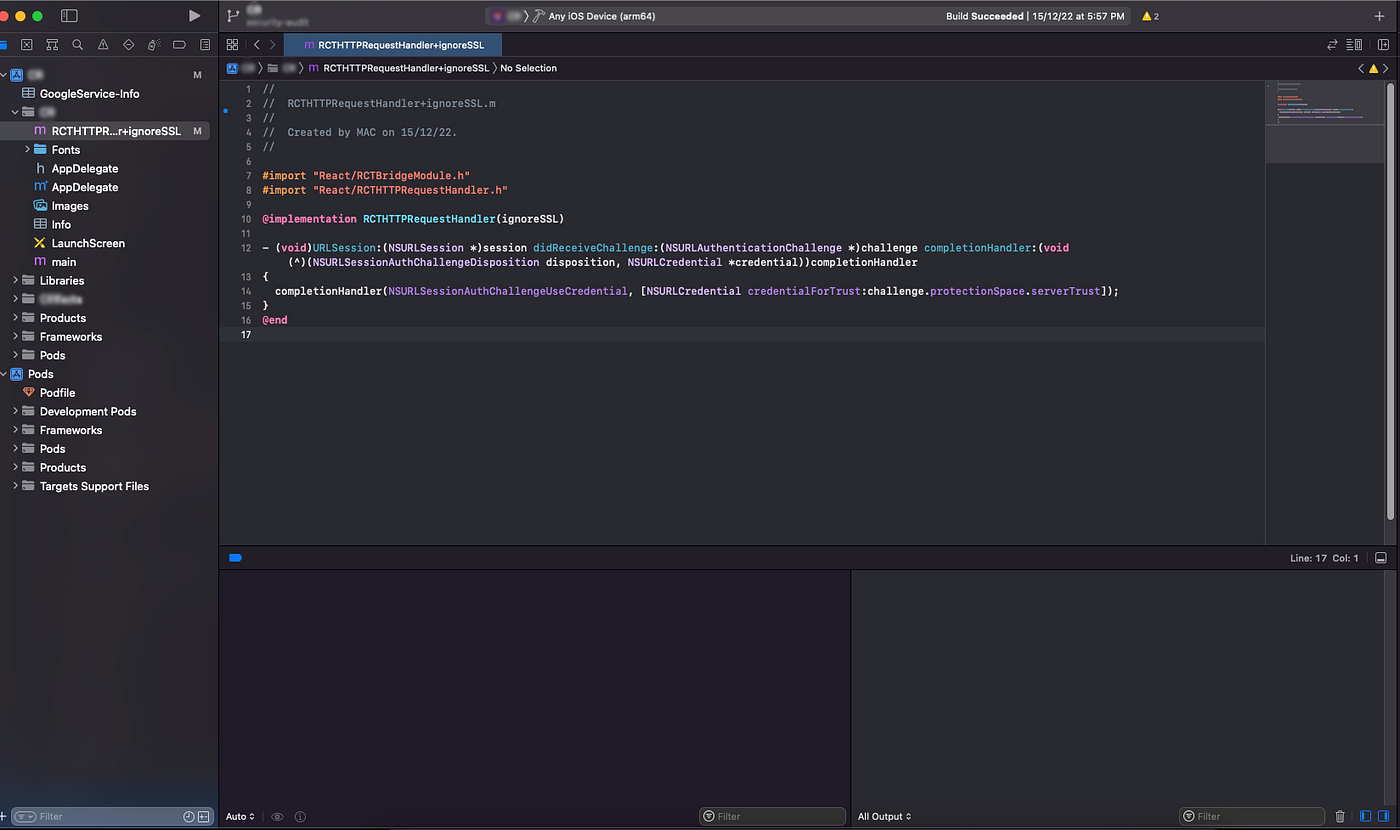Open the Auto variables scope dropdown

[240, 816]
